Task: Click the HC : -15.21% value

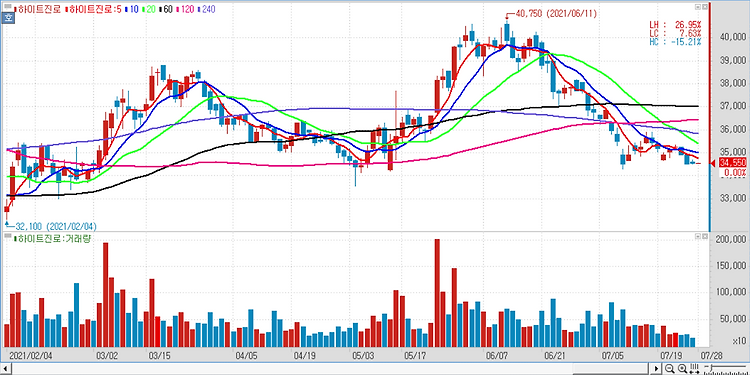Action: click(x=675, y=42)
